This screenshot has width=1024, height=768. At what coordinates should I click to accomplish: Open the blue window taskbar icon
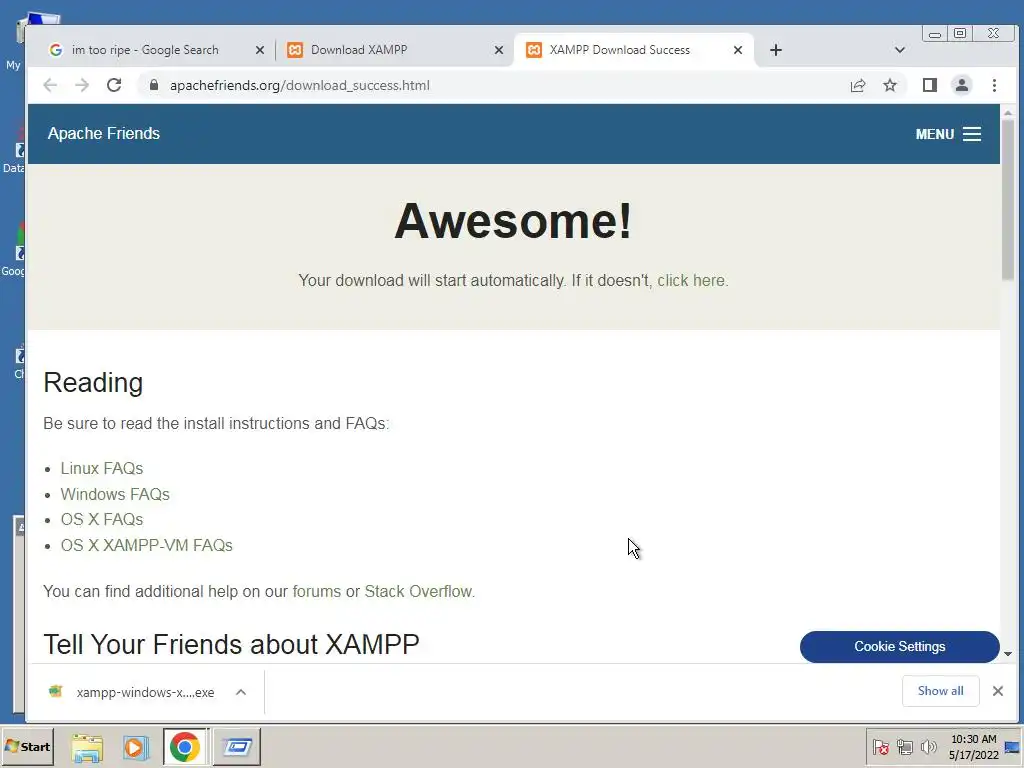point(237,747)
